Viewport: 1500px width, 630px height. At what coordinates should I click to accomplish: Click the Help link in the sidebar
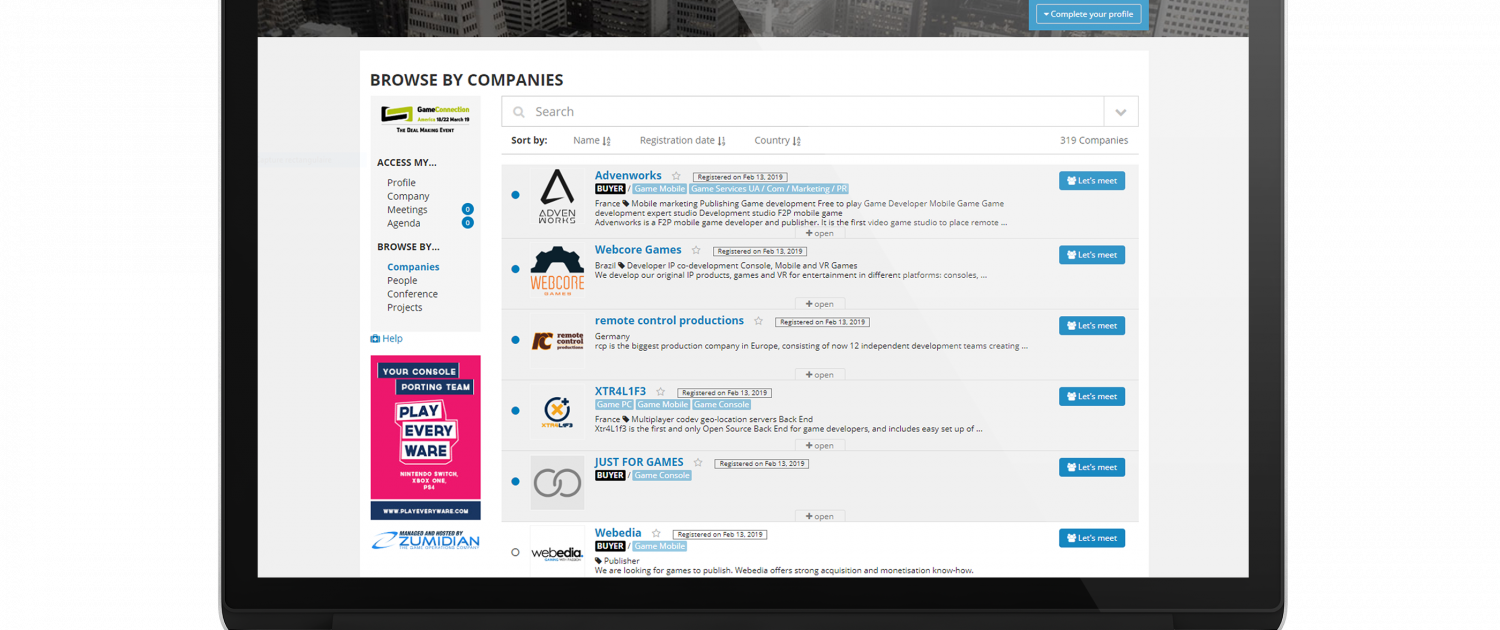tap(392, 339)
